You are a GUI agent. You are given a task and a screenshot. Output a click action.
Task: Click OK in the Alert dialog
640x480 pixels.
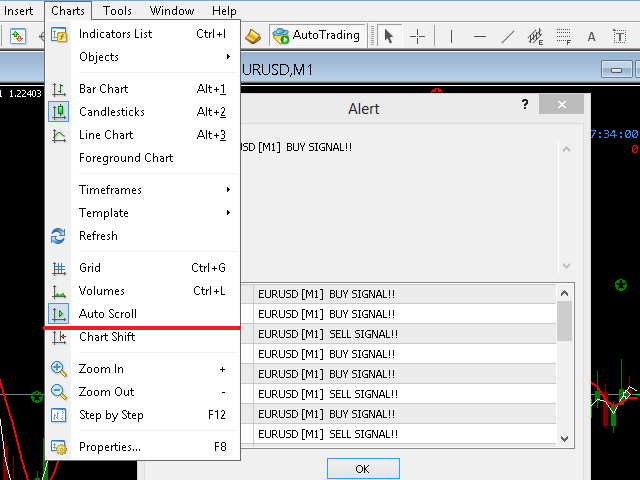click(363, 469)
